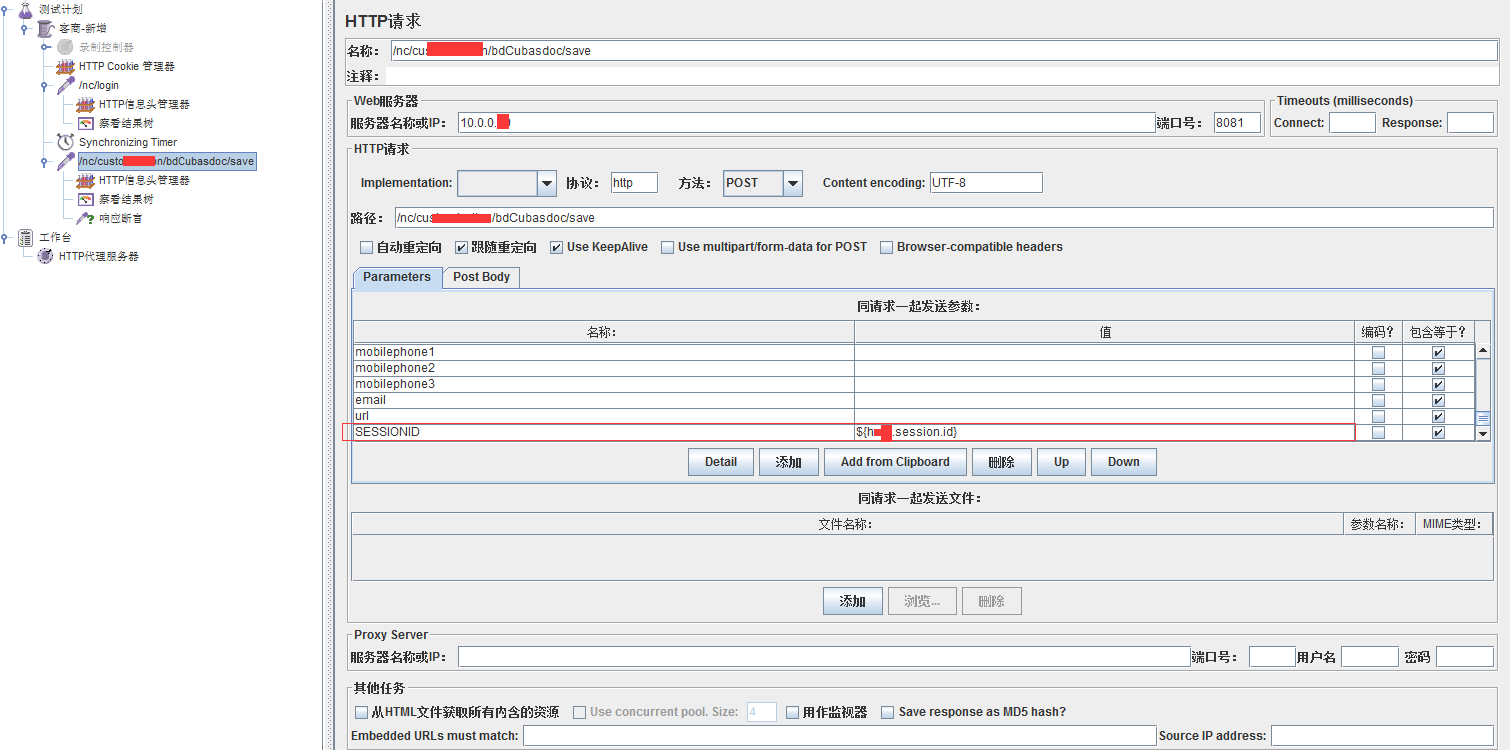Open the HTTP 方法 dropdown showing POST
The width and height of the screenshot is (1510, 750).
[x=793, y=183]
